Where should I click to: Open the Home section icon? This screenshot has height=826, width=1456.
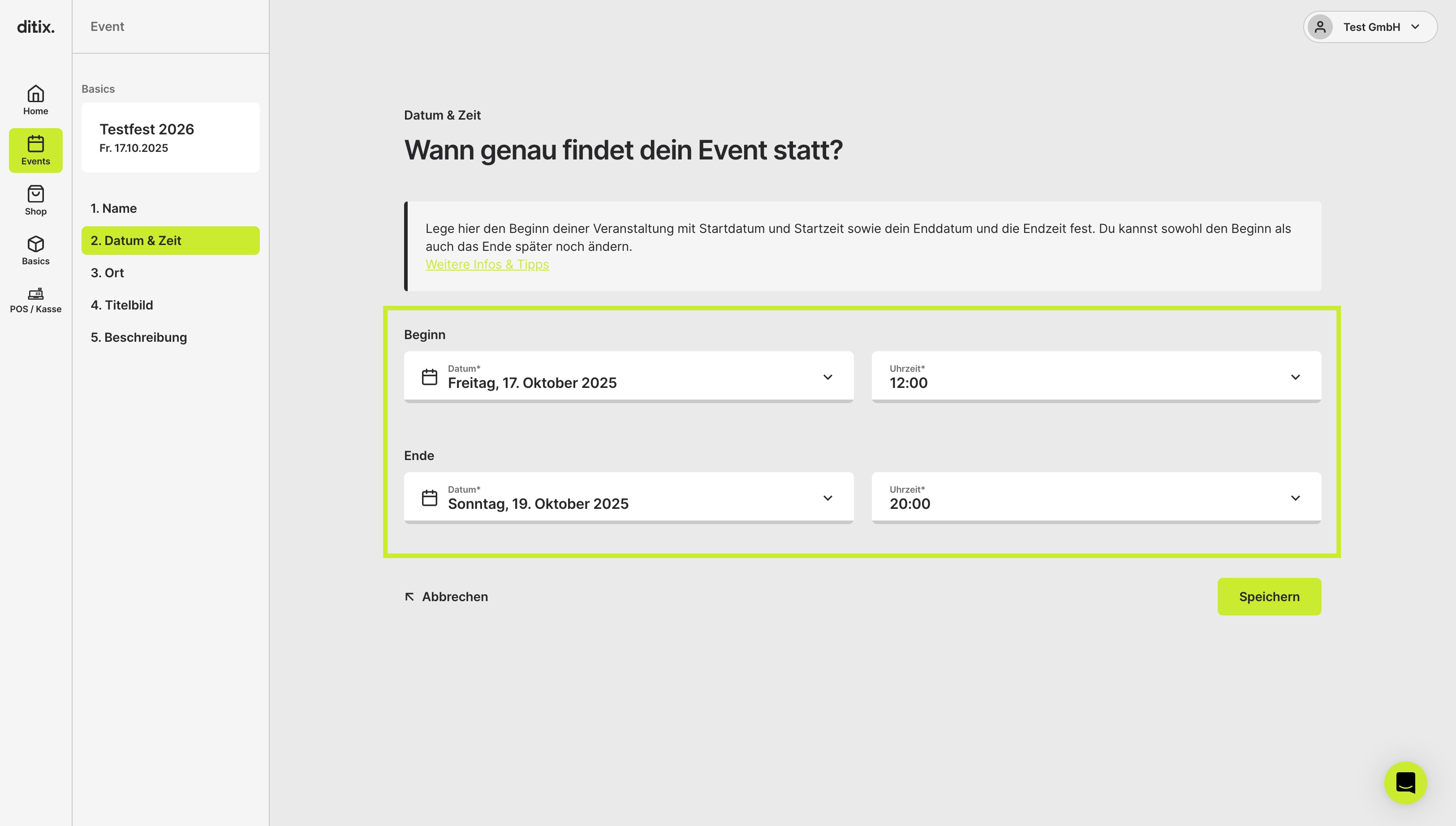[36, 94]
